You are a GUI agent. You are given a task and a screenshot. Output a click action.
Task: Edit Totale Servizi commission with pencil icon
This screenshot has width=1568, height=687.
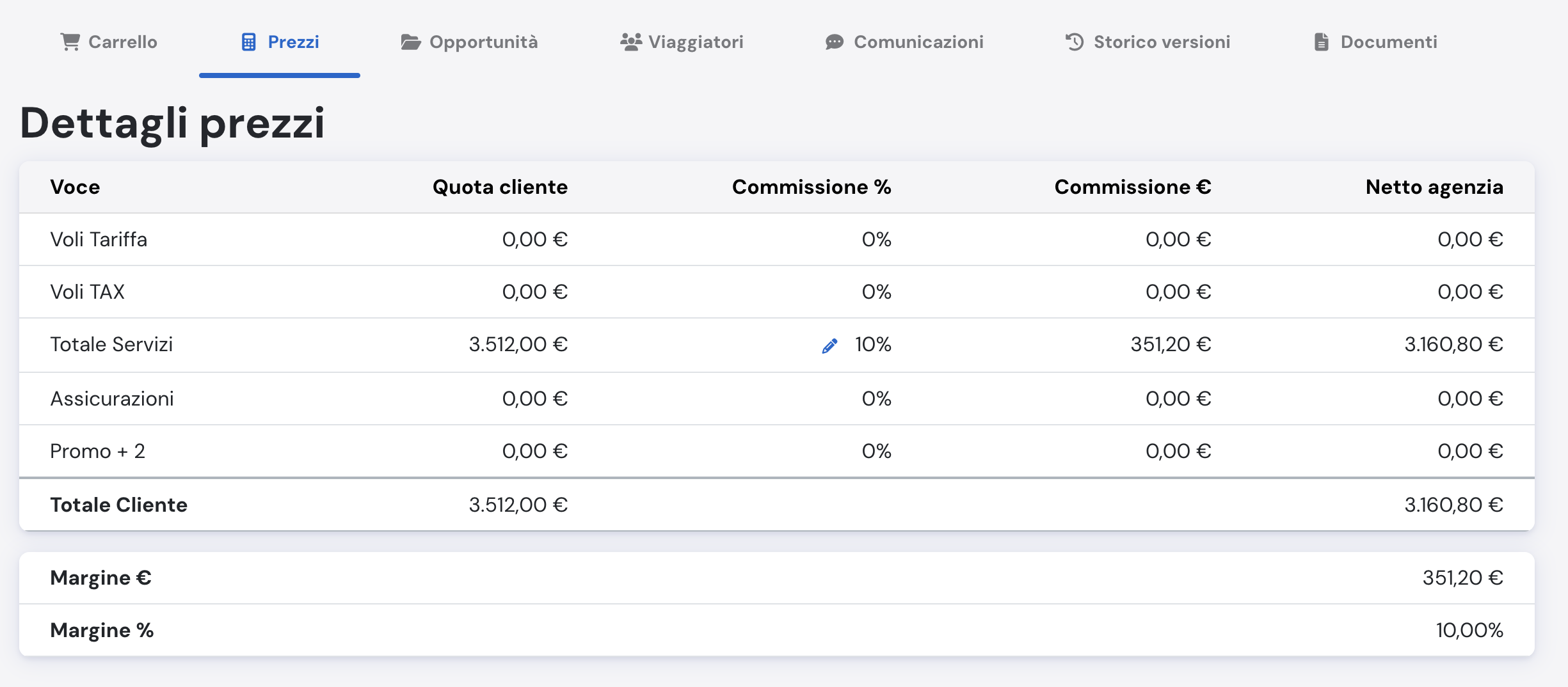click(x=830, y=345)
